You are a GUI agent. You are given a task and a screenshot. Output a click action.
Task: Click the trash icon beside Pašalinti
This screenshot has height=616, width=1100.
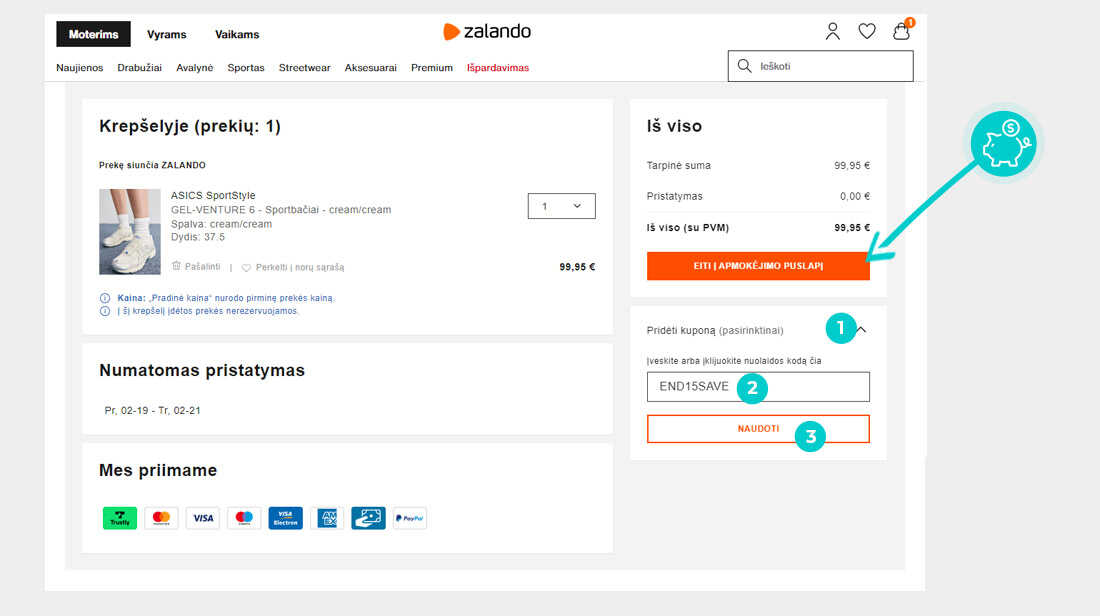176,266
